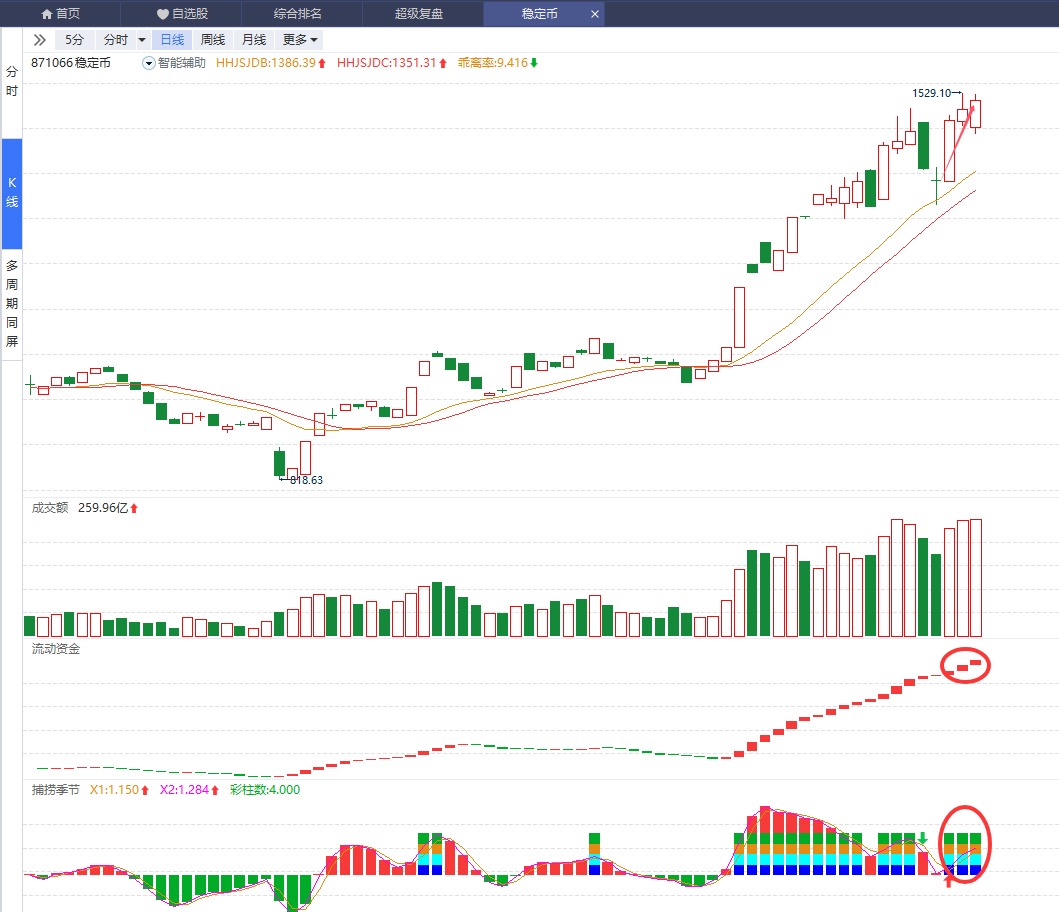Screen dimensions: 1059x912
Task: Open the 超级复盘 tab
Action: (x=419, y=14)
